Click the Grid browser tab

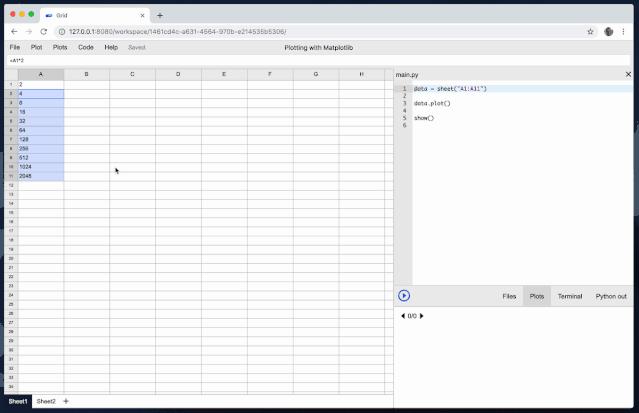(x=95, y=15)
